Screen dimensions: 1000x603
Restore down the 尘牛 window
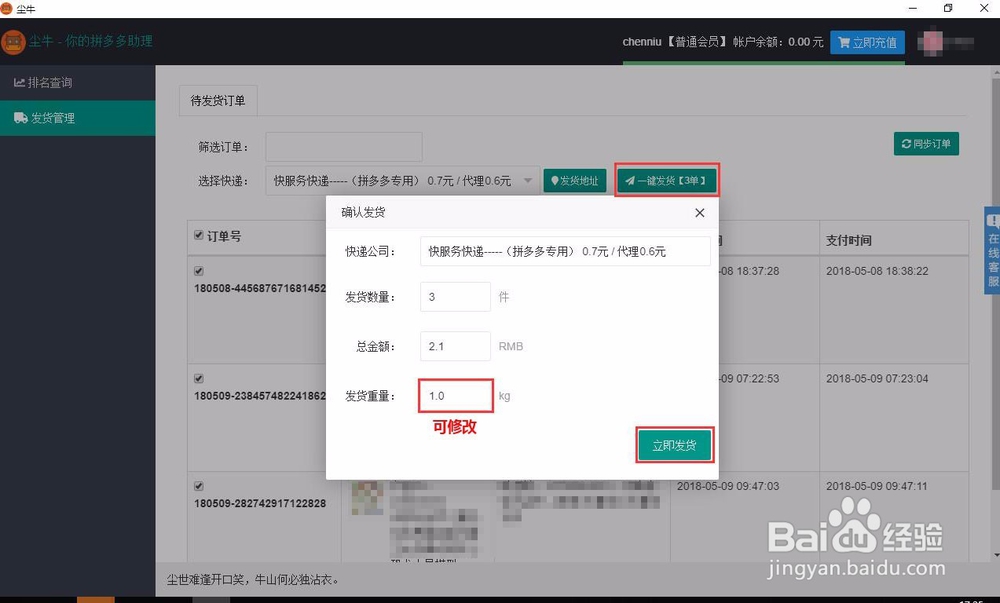[x=948, y=8]
